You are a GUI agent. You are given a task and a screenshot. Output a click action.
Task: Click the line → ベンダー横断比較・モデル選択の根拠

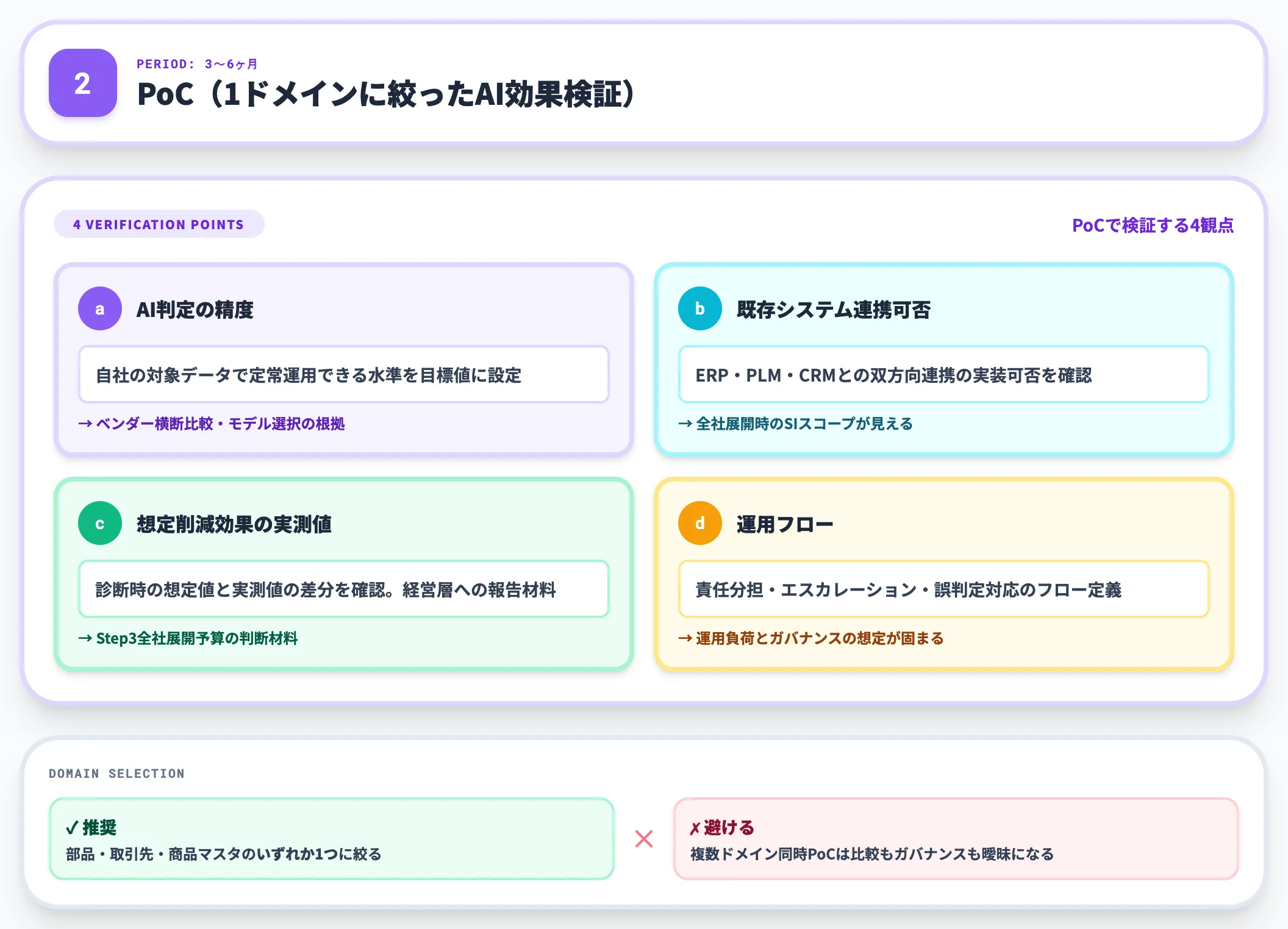click(x=212, y=424)
